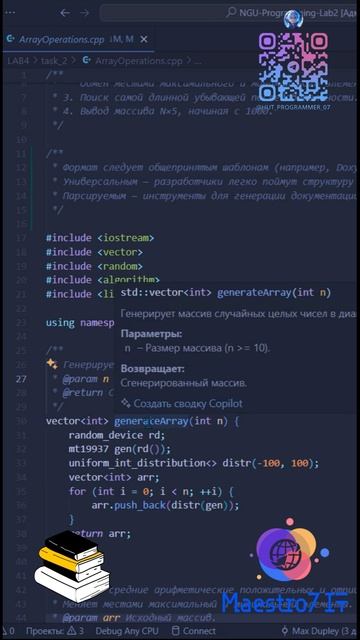360x640 pixels.
Task: Click the C++ file icon on the tab
Action: pyautogui.click(x=11, y=40)
